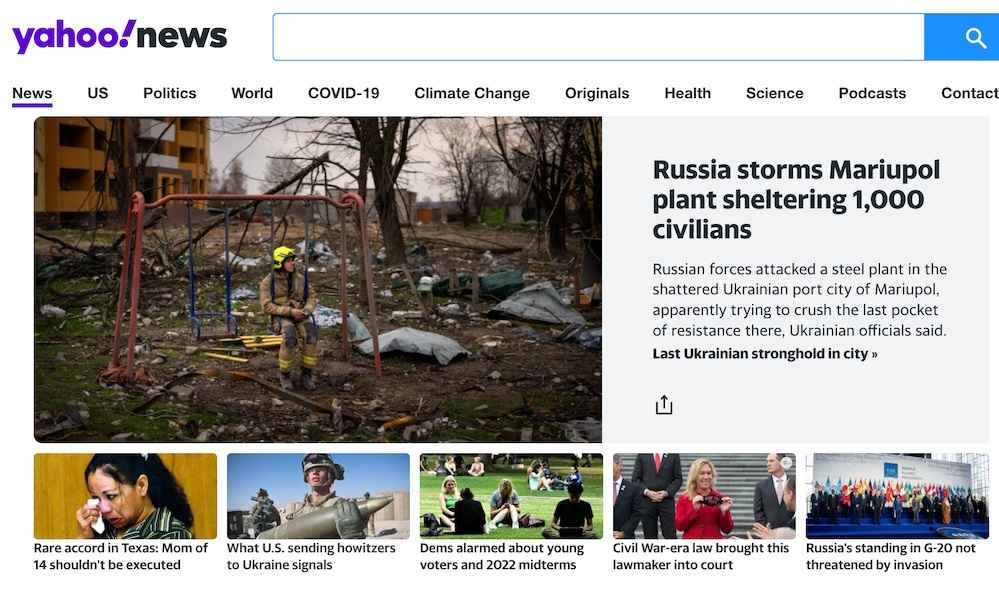Select the Science navigation link
Viewport: 999px width, 590px height.
[x=774, y=93]
